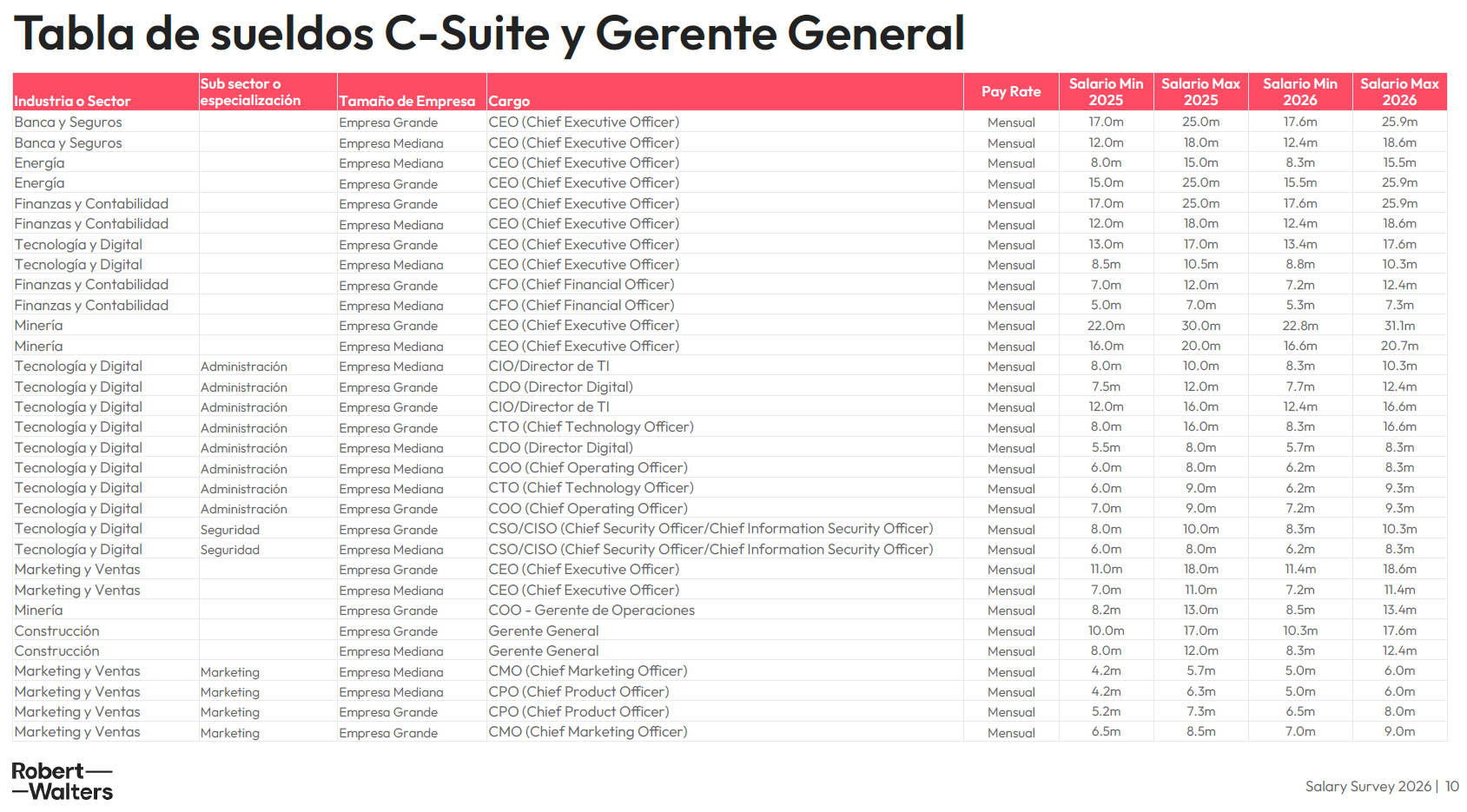Click the page number 10 in footer
Viewport: 1467px width, 812px height.
1451,786
